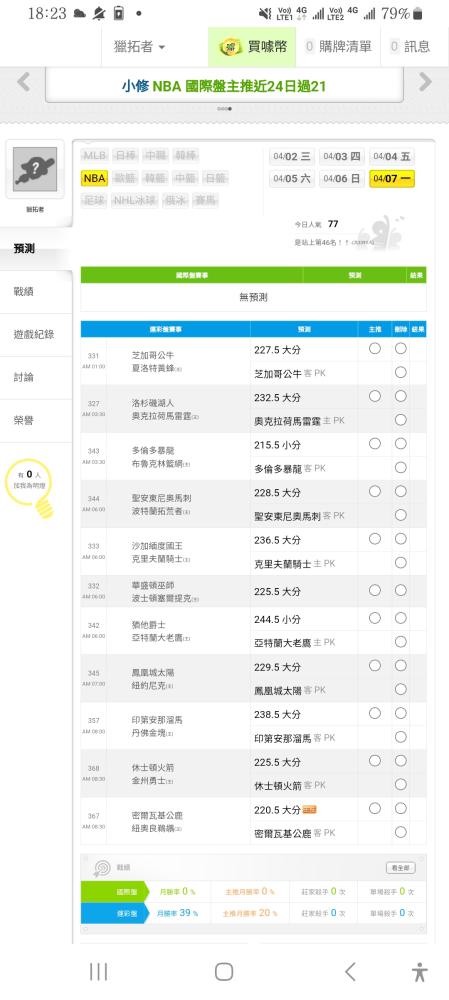Tap the Android home button
This screenshot has height=1000, width=449.
pos(224,972)
